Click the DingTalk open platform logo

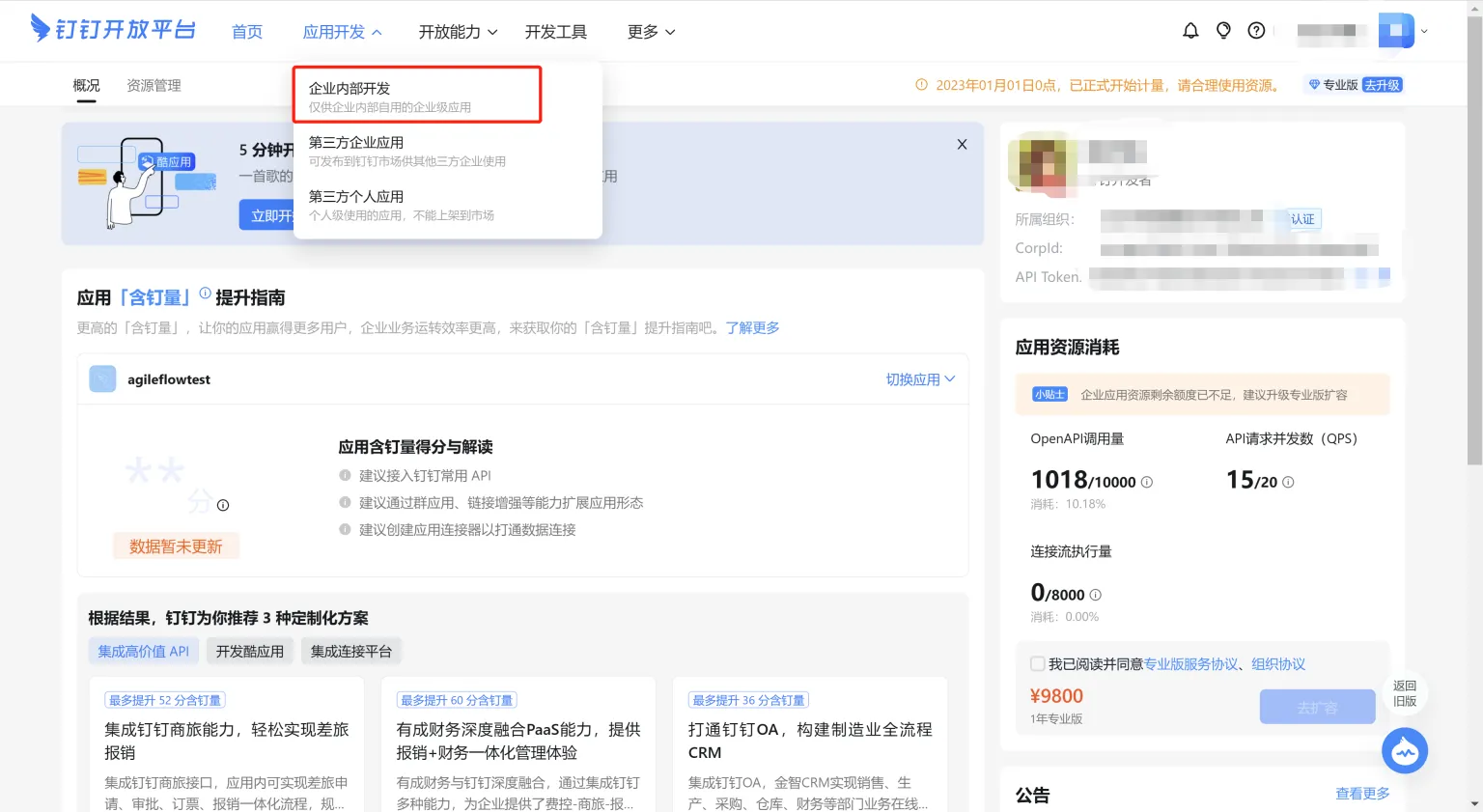[113, 29]
